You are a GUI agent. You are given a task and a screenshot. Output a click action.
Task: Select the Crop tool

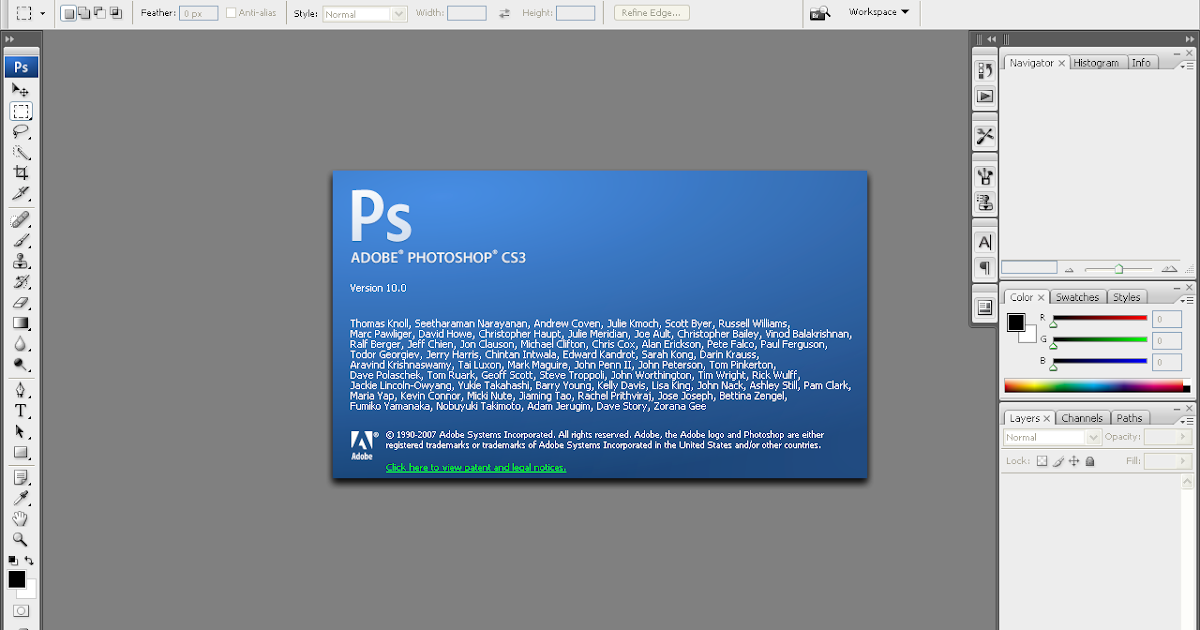click(21, 173)
